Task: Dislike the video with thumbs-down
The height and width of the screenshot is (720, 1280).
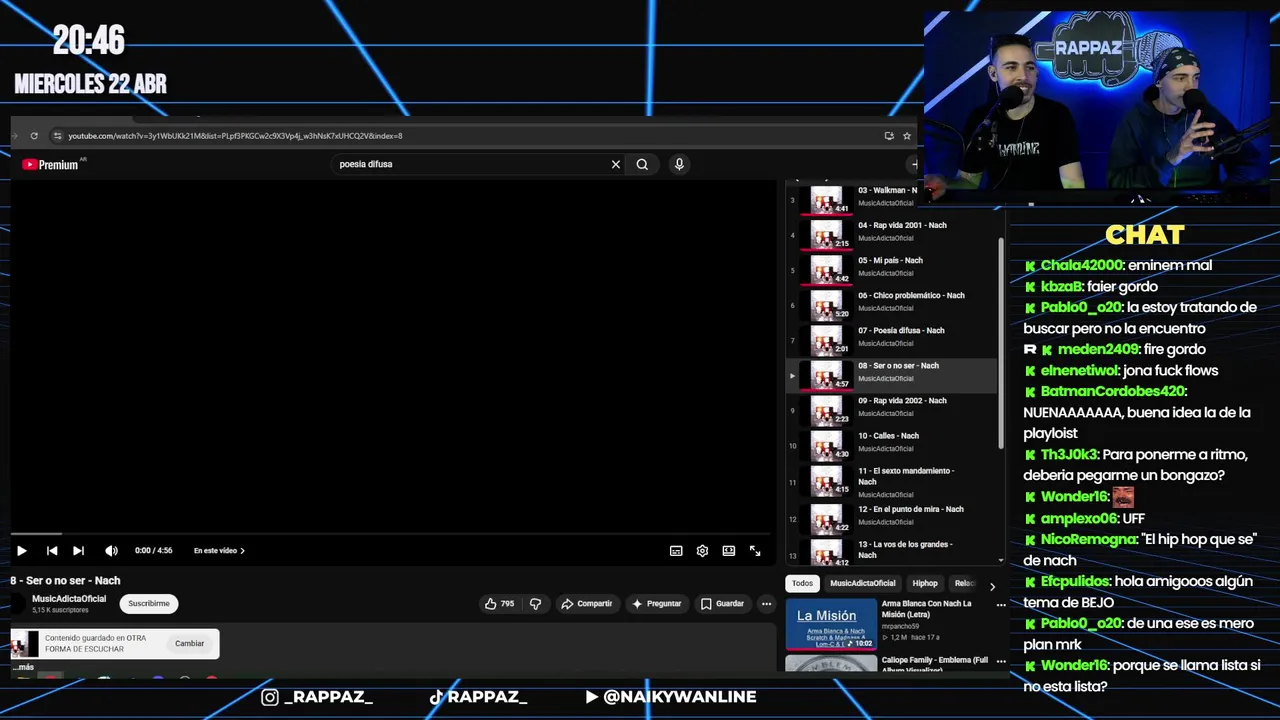Action: click(x=535, y=604)
